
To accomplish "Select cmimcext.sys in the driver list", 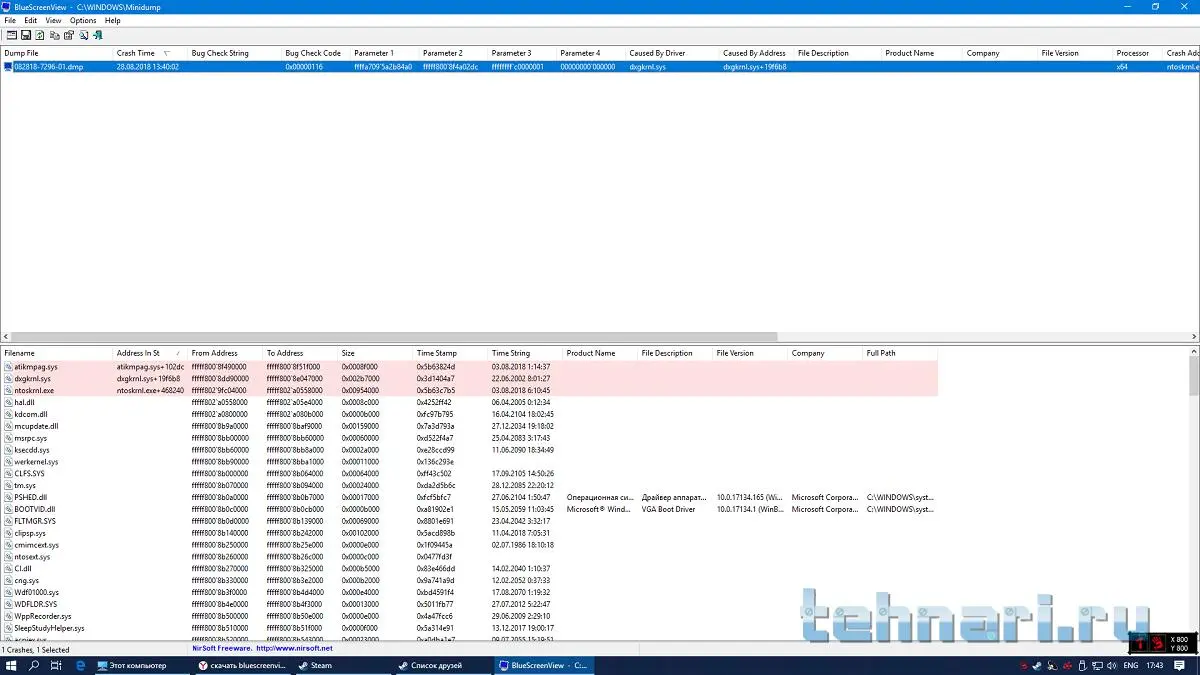I will [x=37, y=545].
